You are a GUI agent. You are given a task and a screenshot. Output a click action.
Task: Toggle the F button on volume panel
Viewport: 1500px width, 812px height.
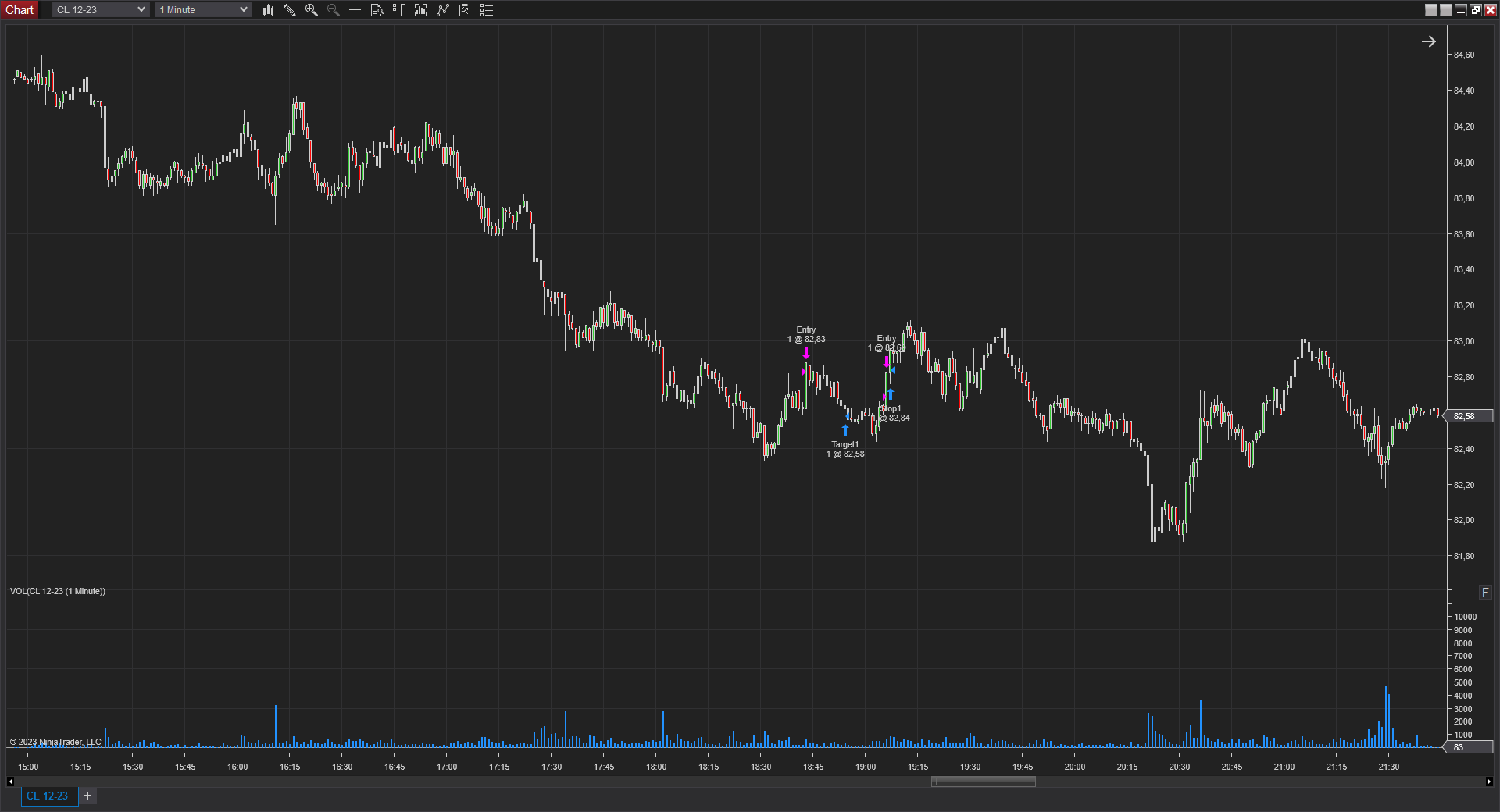(x=1485, y=593)
